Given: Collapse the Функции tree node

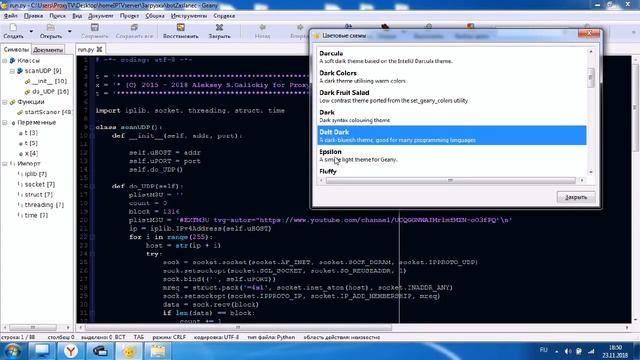Looking at the screenshot, I should click(5, 102).
